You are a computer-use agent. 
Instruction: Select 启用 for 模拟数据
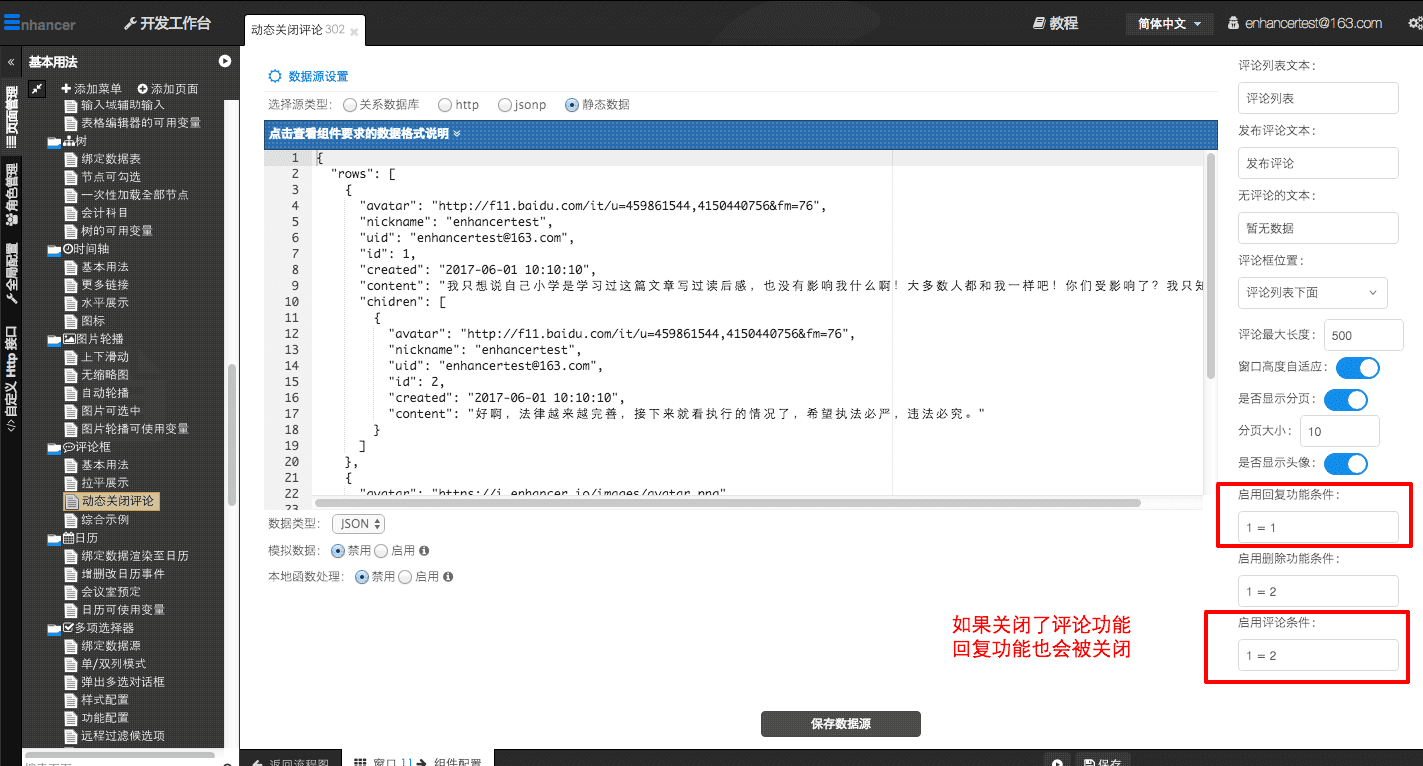[381, 551]
